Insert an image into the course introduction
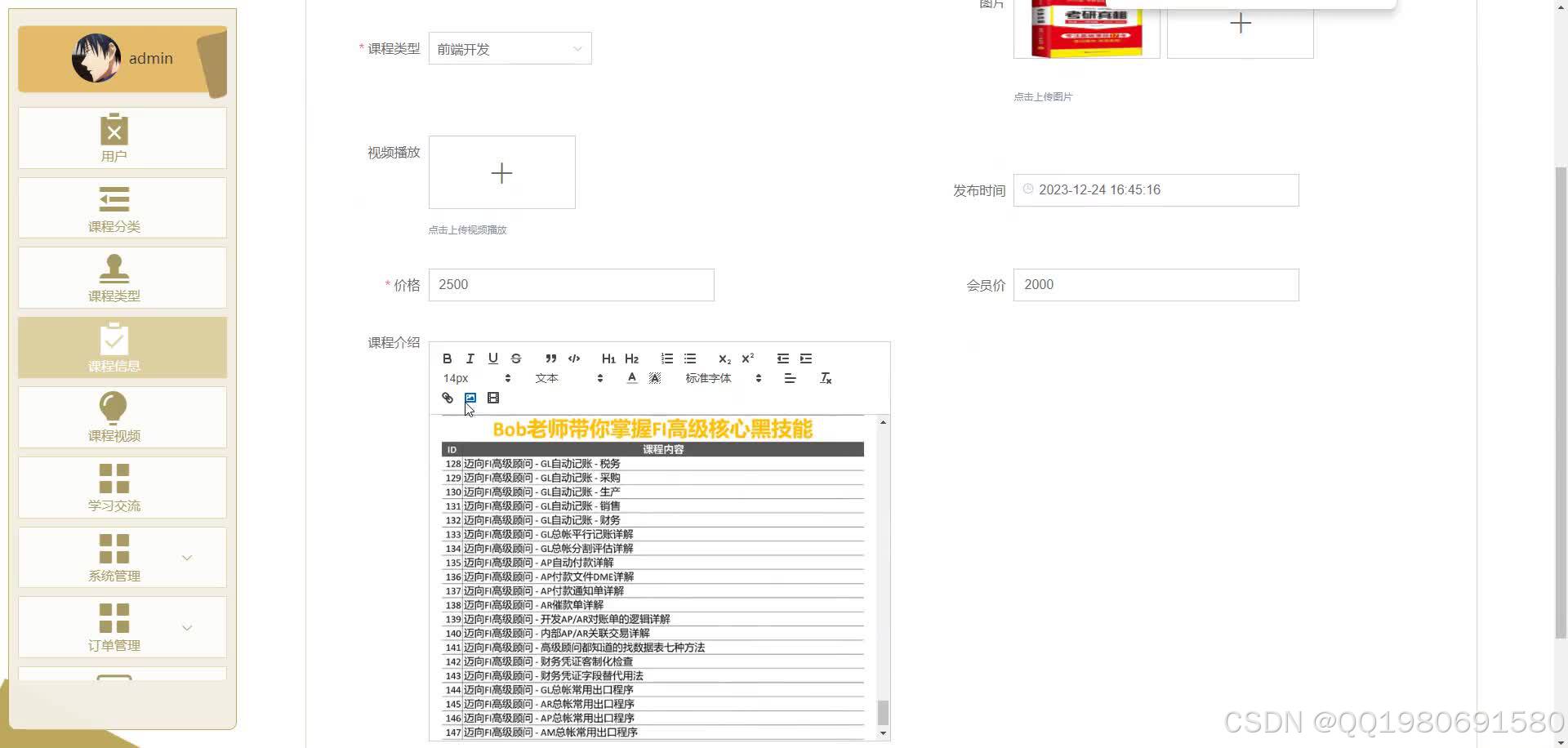Viewport: 1568px width, 748px height. click(x=470, y=398)
